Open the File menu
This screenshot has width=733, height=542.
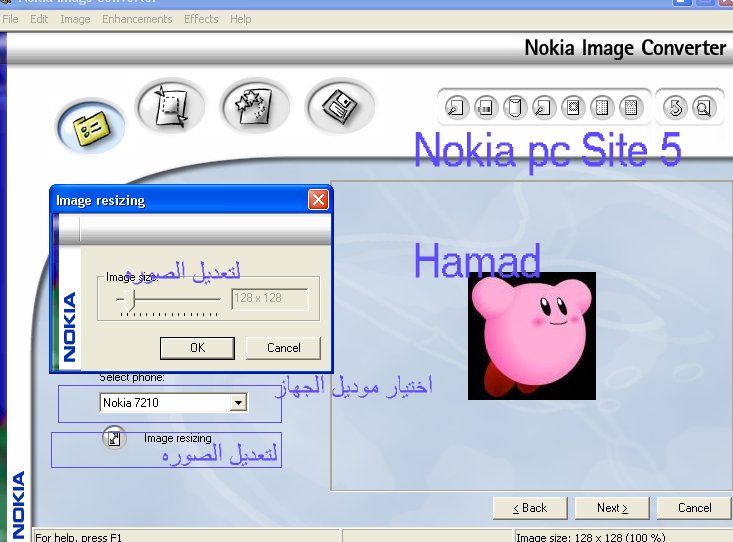click(x=10, y=19)
